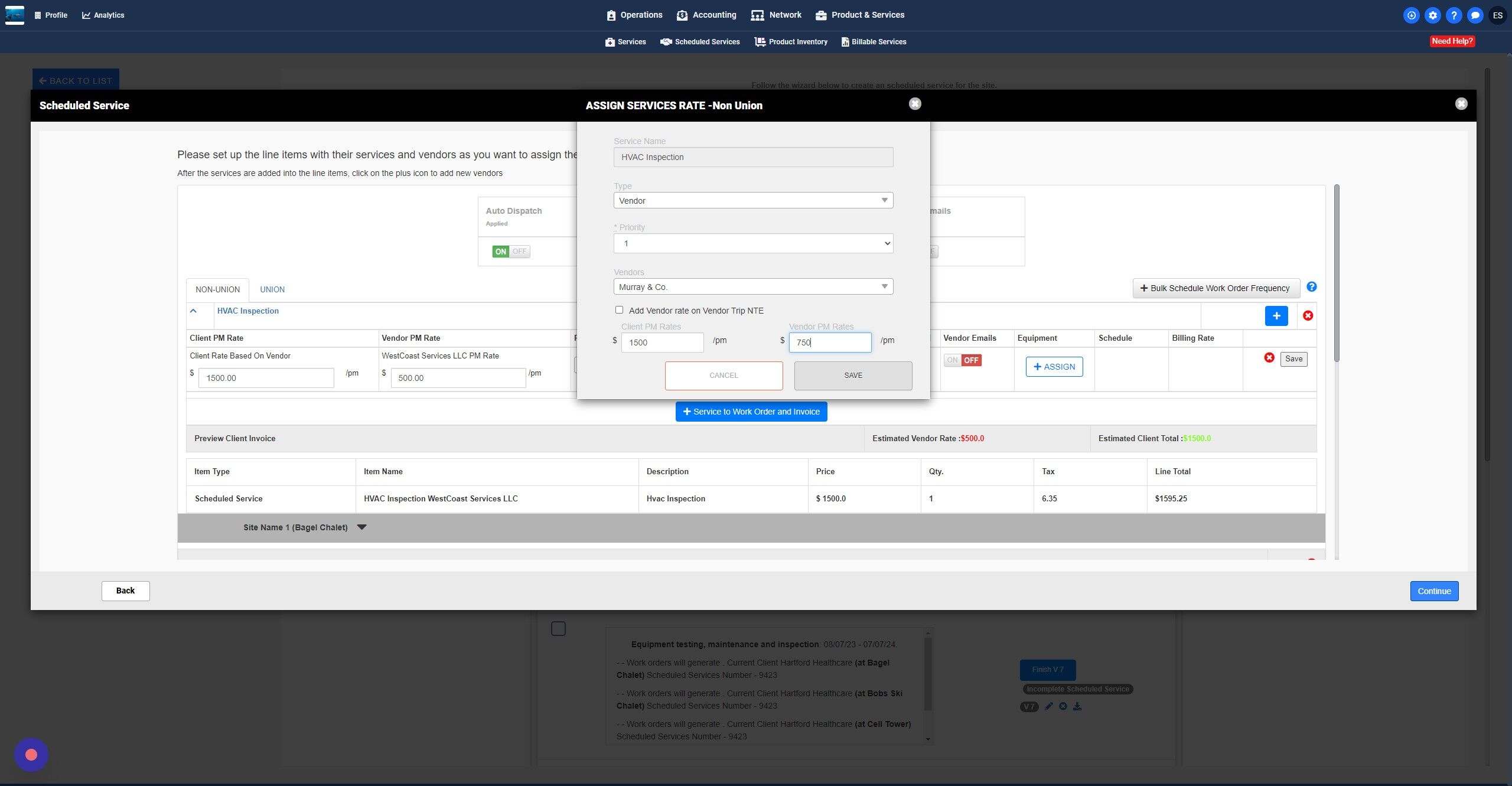This screenshot has width=1512, height=786.
Task: Collapse the HVAC Inspection row chevron
Action: [x=193, y=311]
